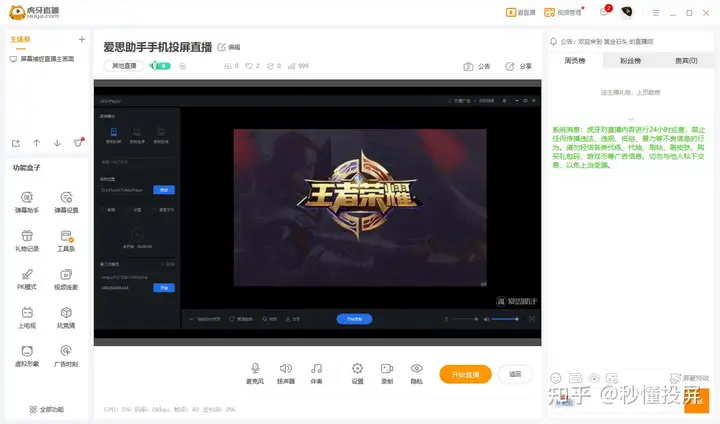
Task: Open the 伴奏 accompaniment control
Action: 316,373
